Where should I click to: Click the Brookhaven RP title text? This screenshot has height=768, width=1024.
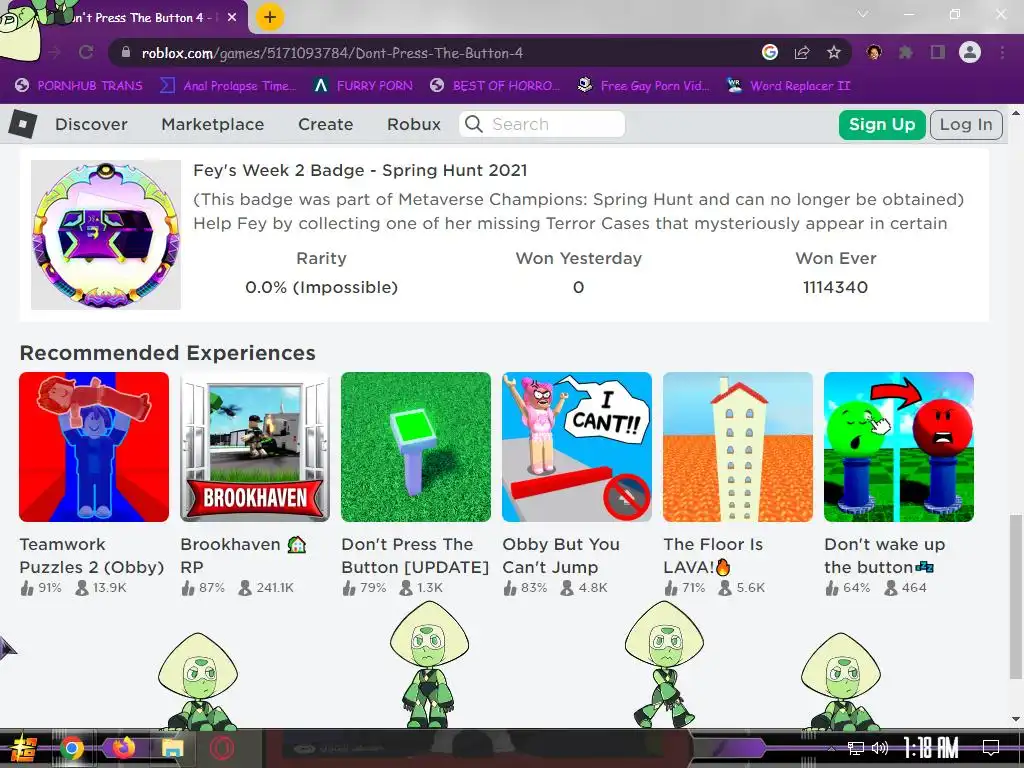[x=243, y=556]
